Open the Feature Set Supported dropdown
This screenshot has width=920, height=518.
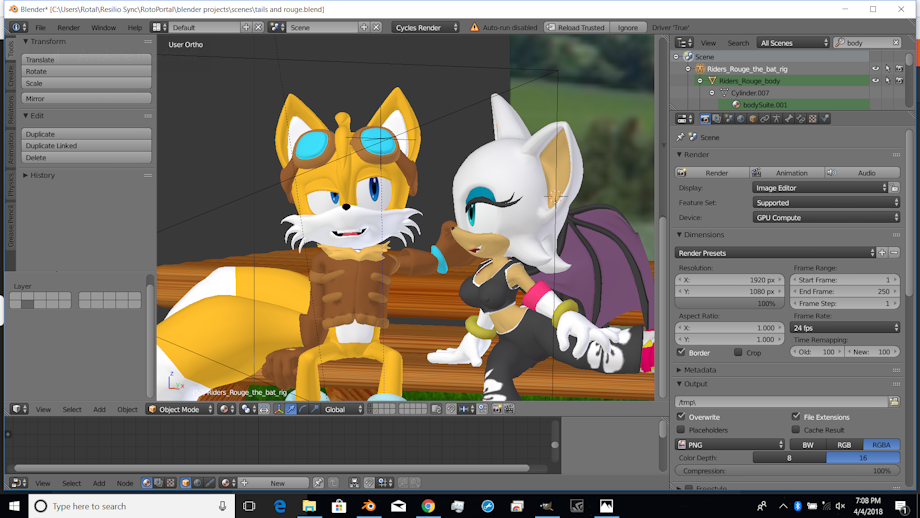[826, 202]
